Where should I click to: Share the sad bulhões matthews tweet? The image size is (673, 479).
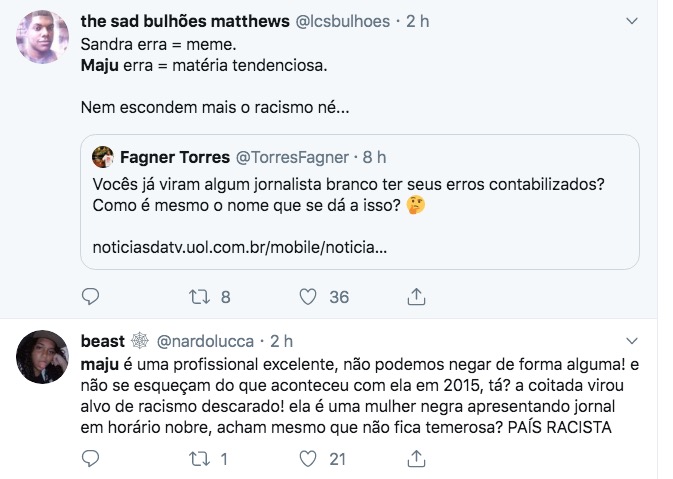coord(417,296)
